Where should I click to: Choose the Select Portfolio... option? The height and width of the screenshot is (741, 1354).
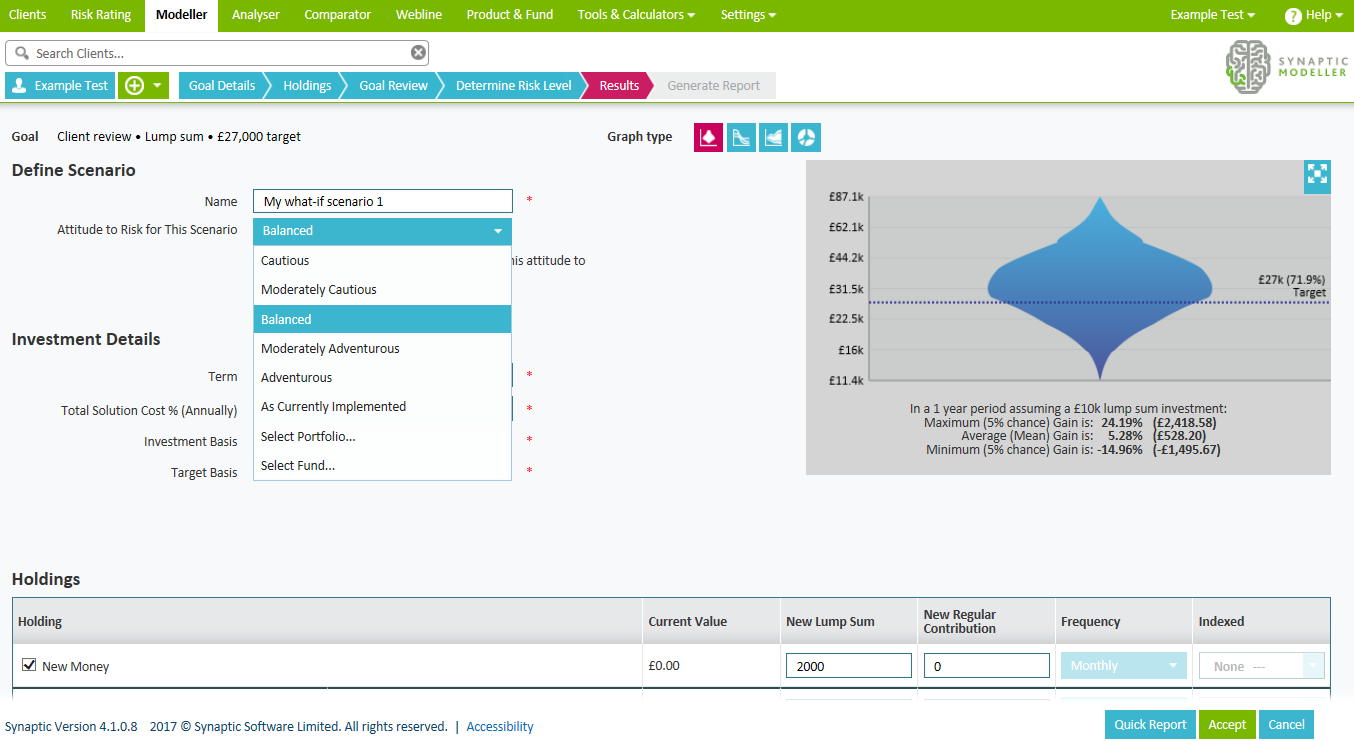[x=382, y=437]
